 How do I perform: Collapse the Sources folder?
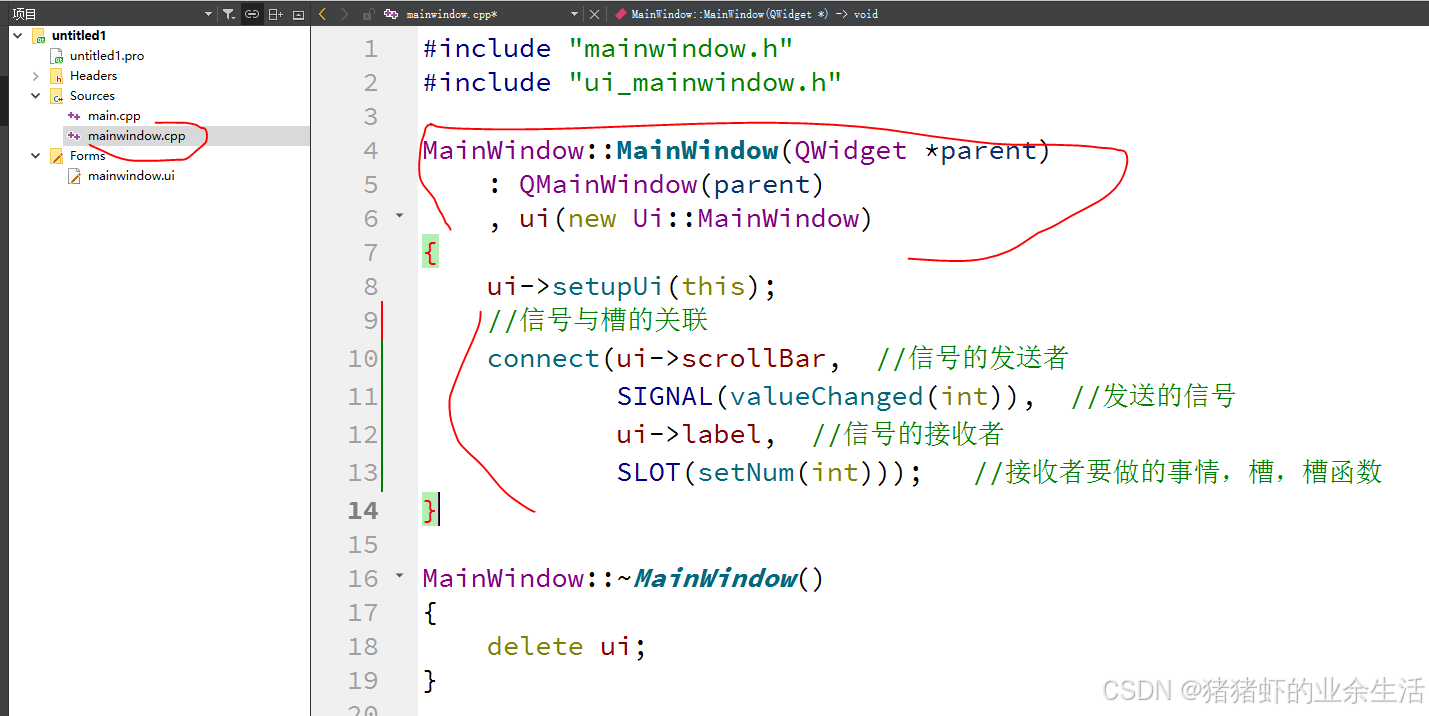click(36, 96)
